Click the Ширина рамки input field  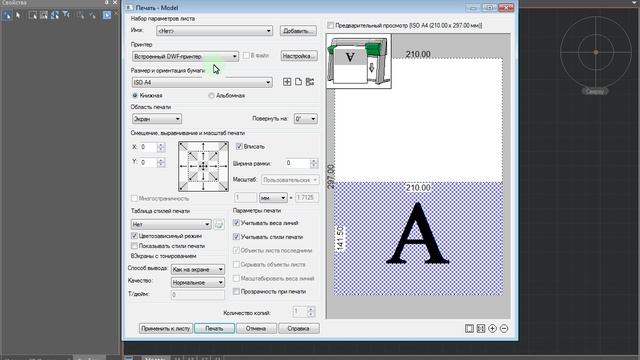tap(298, 163)
